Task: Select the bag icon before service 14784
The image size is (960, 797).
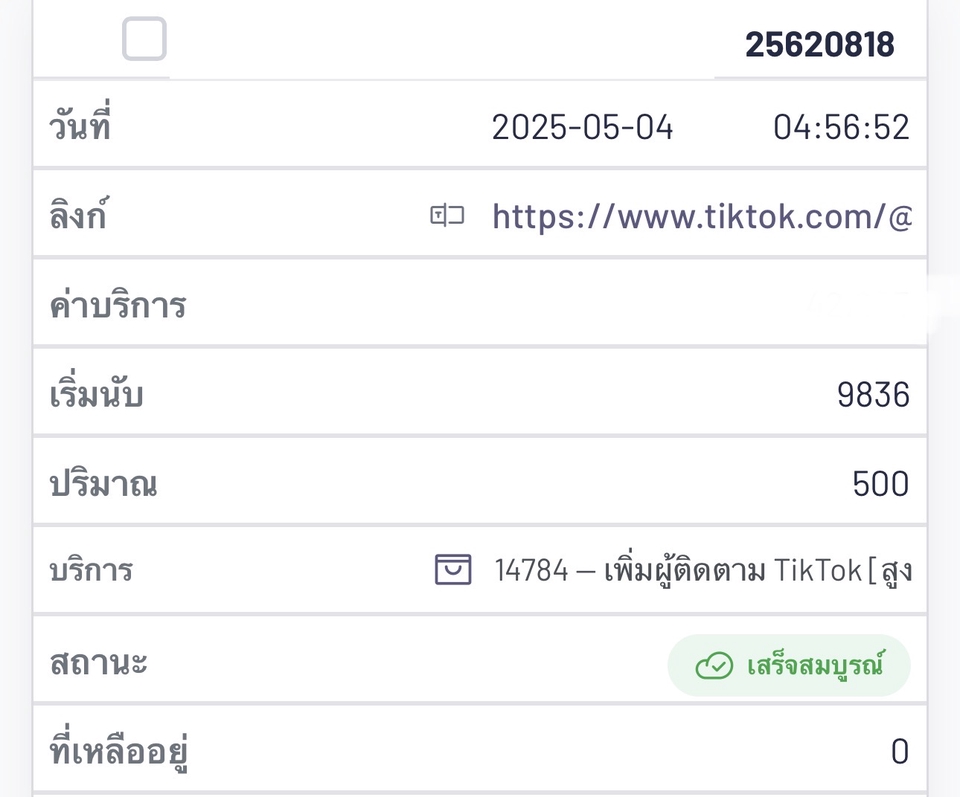Action: pos(452,568)
